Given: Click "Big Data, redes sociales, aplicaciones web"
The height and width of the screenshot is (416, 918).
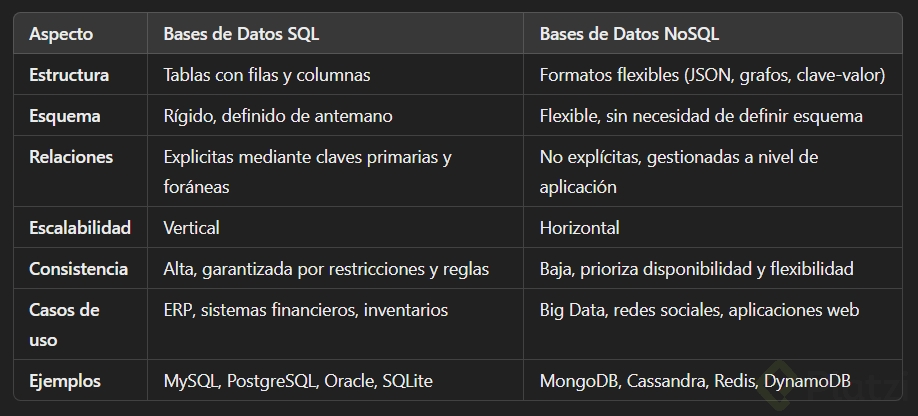Looking at the screenshot, I should tap(699, 310).
